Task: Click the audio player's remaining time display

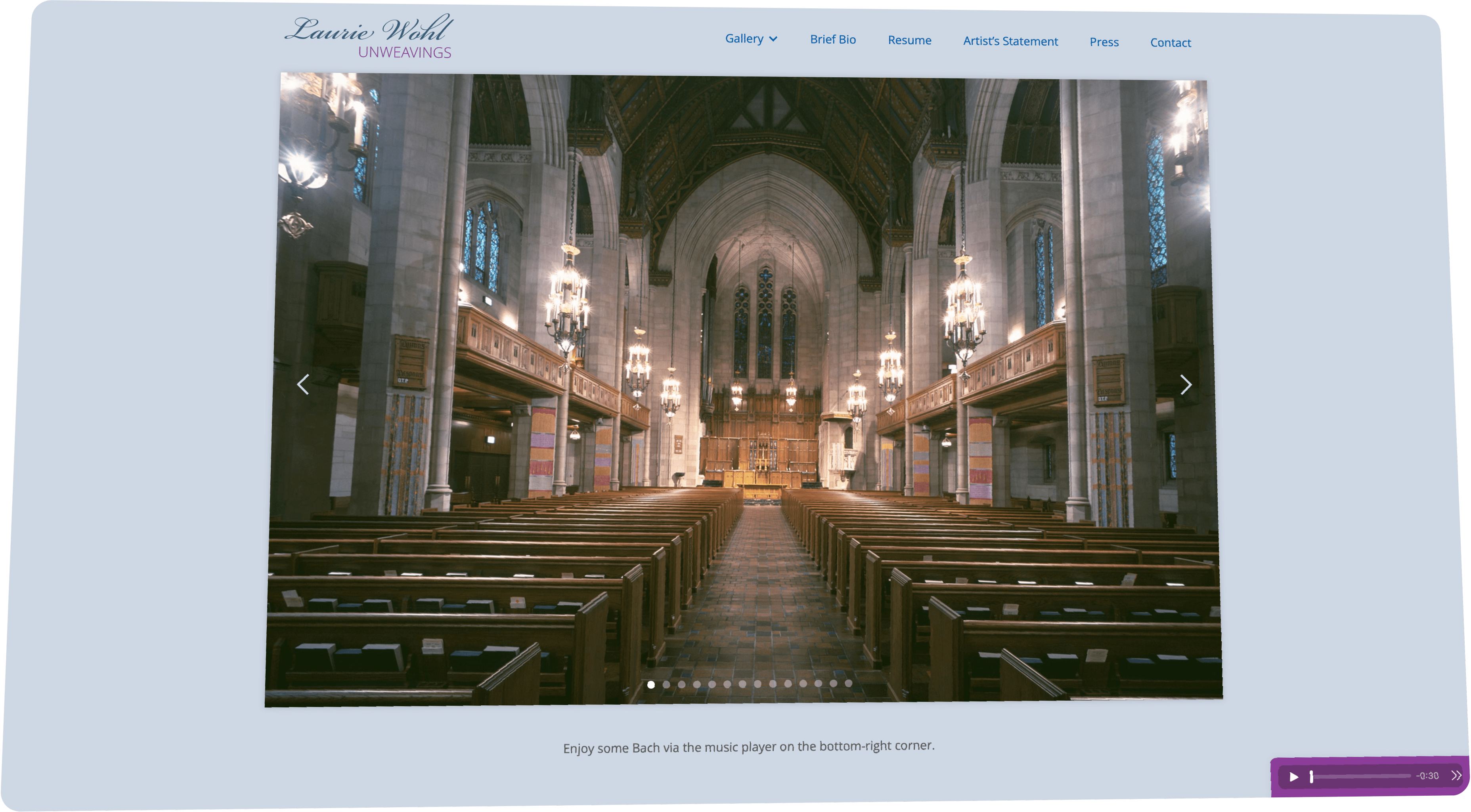Action: 1427,776
